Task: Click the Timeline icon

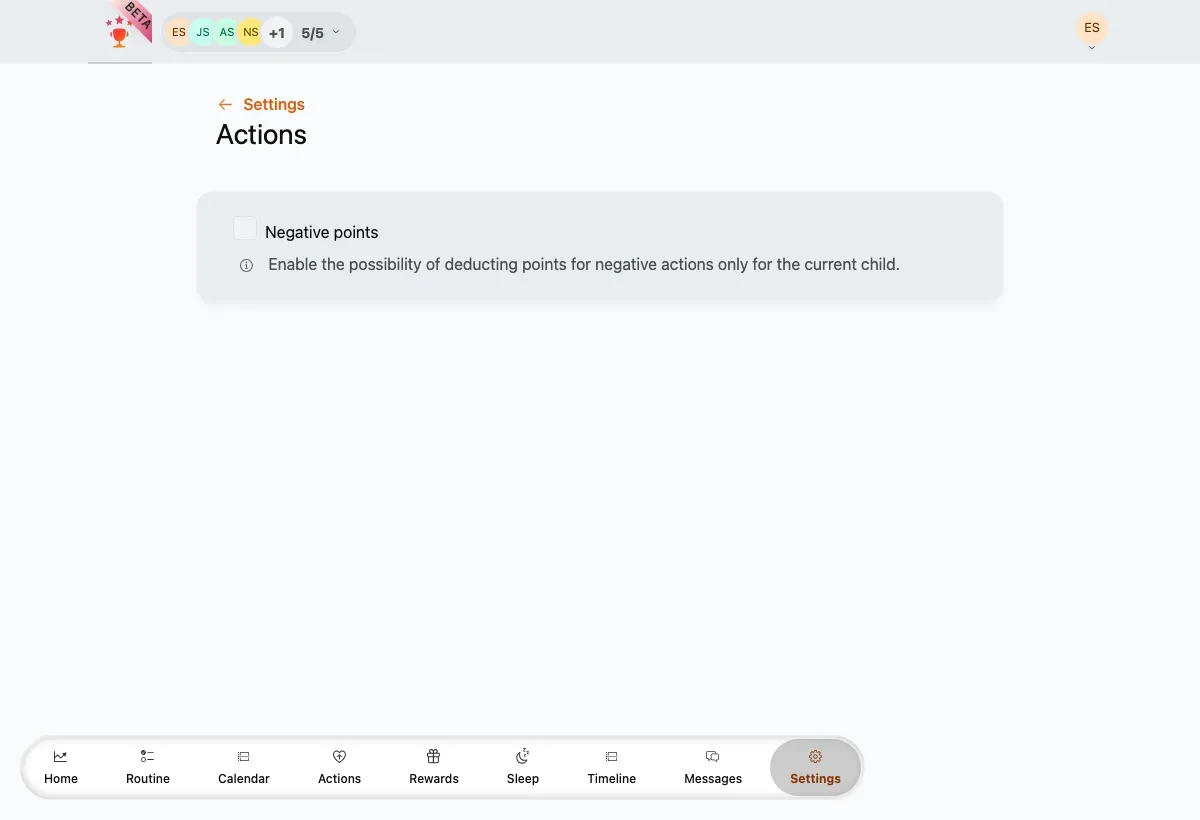Action: pyautogui.click(x=612, y=757)
